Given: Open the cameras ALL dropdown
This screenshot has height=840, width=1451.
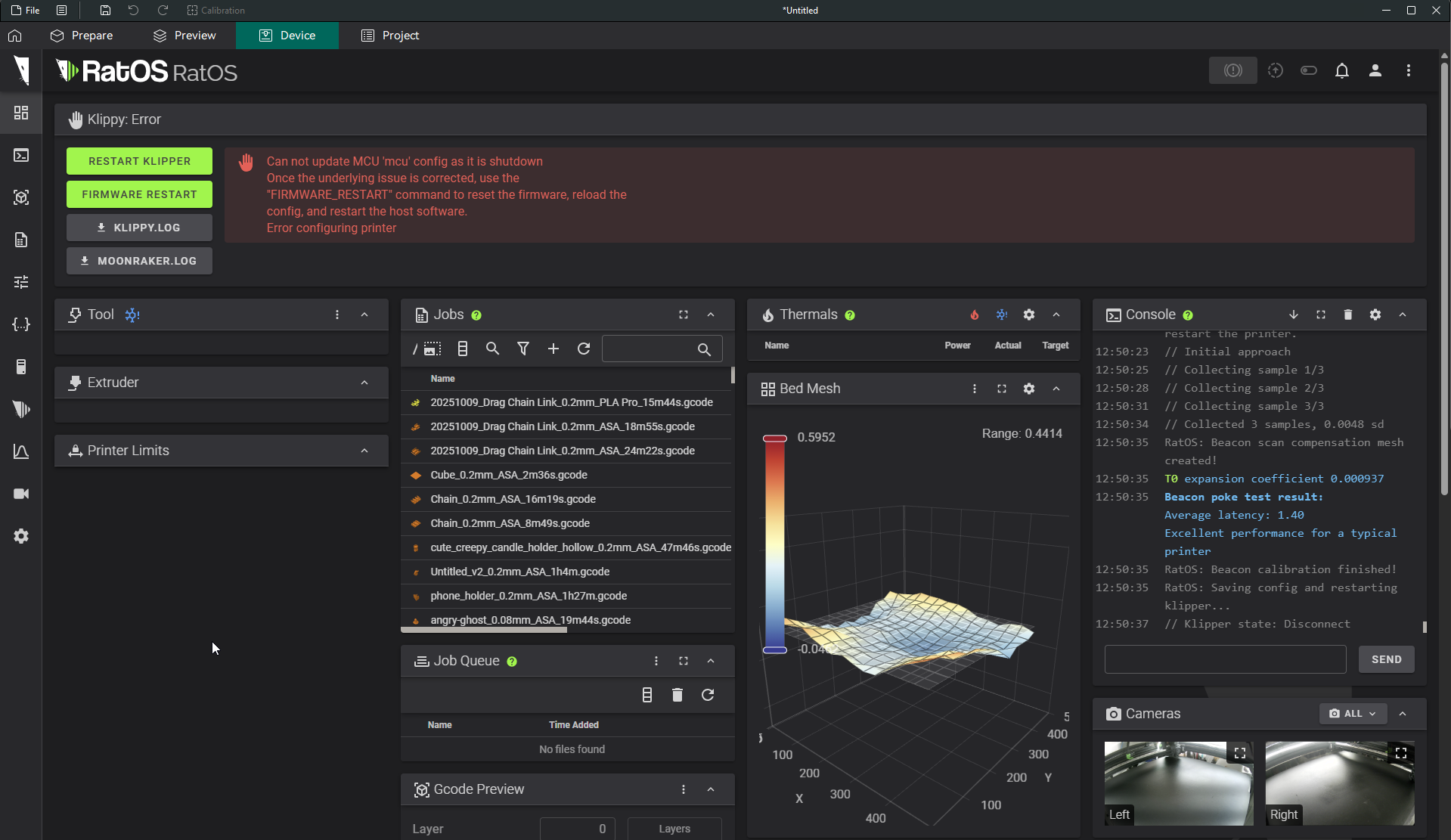Looking at the screenshot, I should coord(1353,714).
